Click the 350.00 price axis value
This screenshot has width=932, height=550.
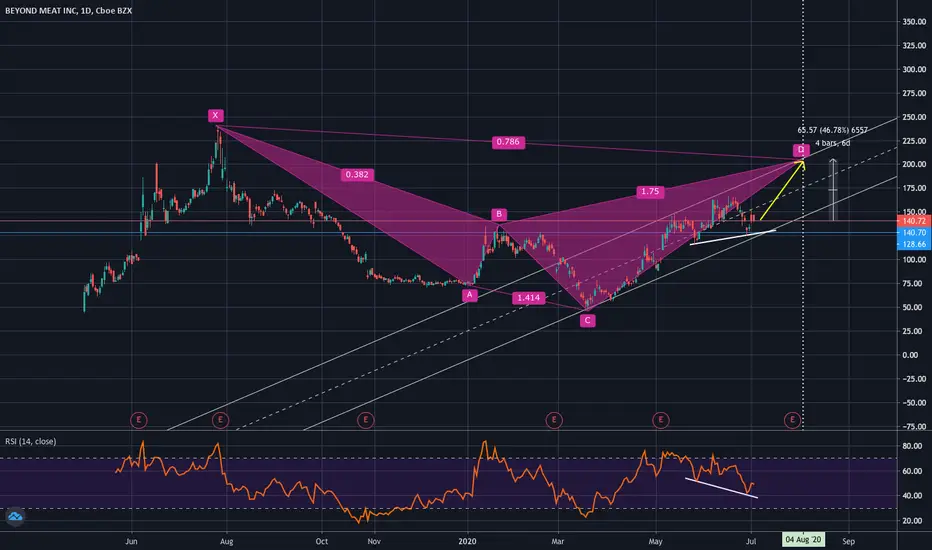[914, 21]
